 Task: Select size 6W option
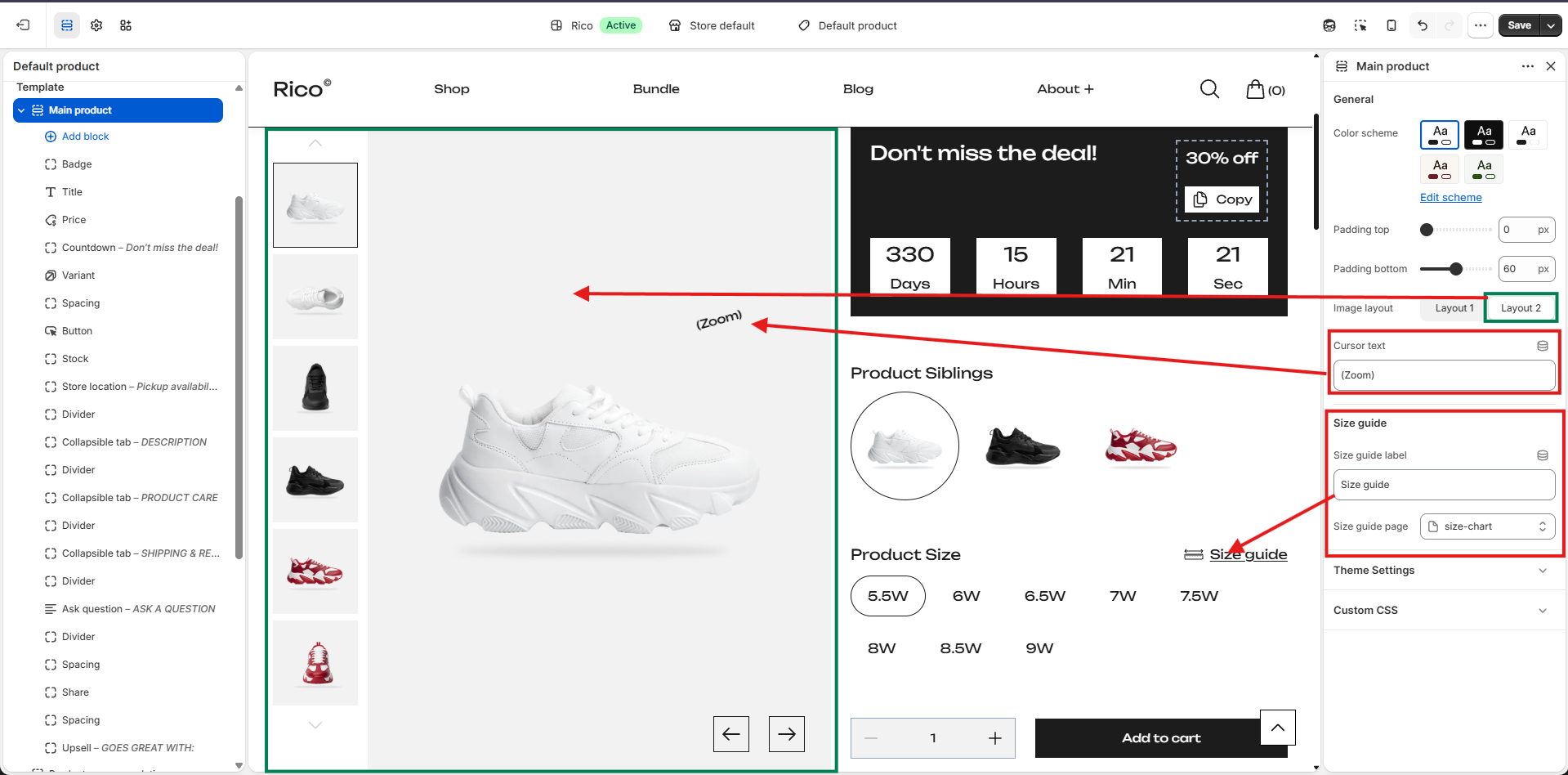(x=967, y=596)
